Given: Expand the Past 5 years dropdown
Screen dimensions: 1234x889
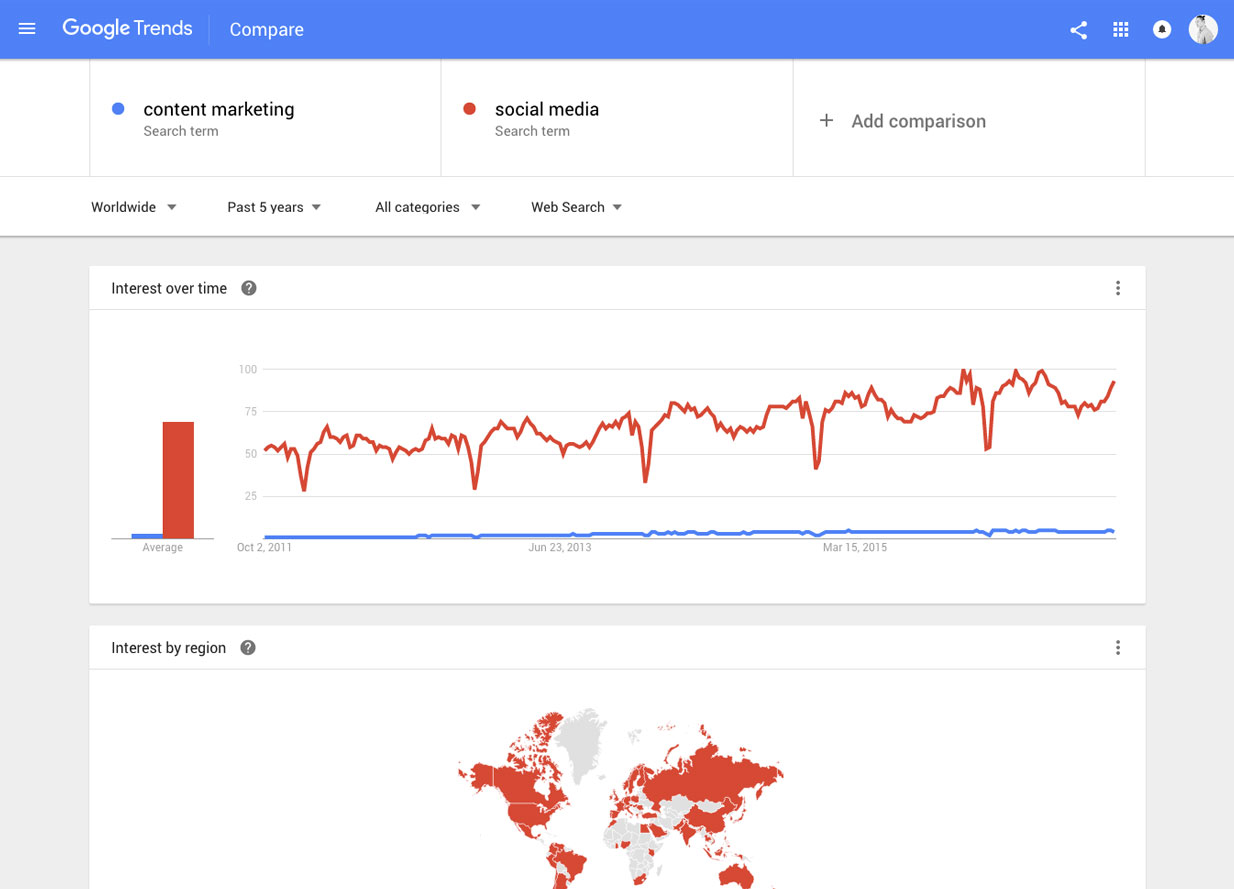Looking at the screenshot, I should [274, 207].
